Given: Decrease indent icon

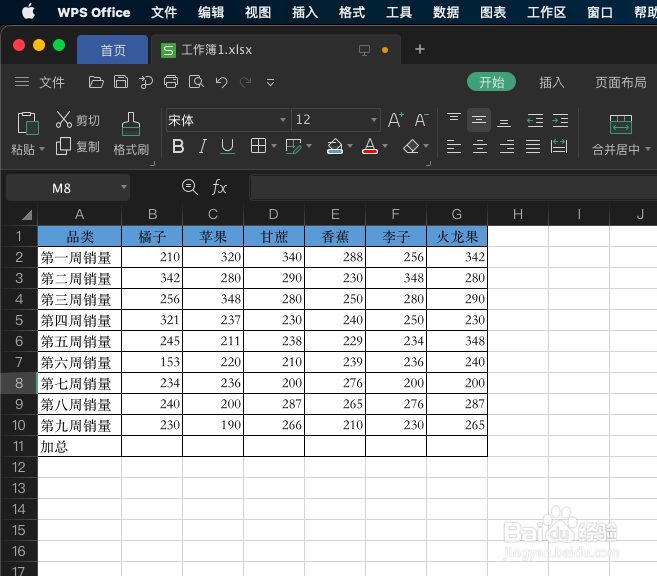Looking at the screenshot, I should pos(535,121).
